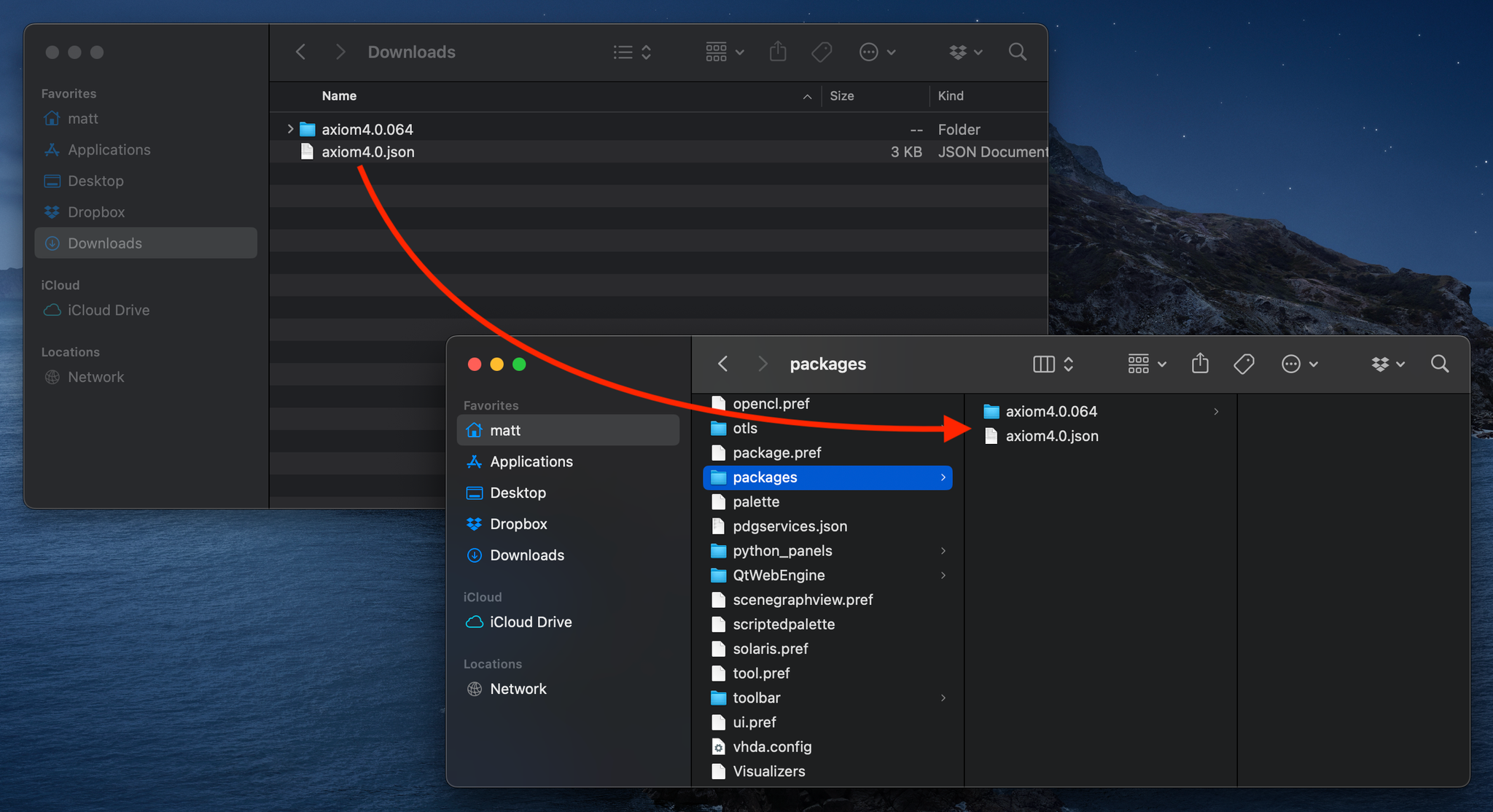
Task: Select the otls folder
Action: point(828,428)
